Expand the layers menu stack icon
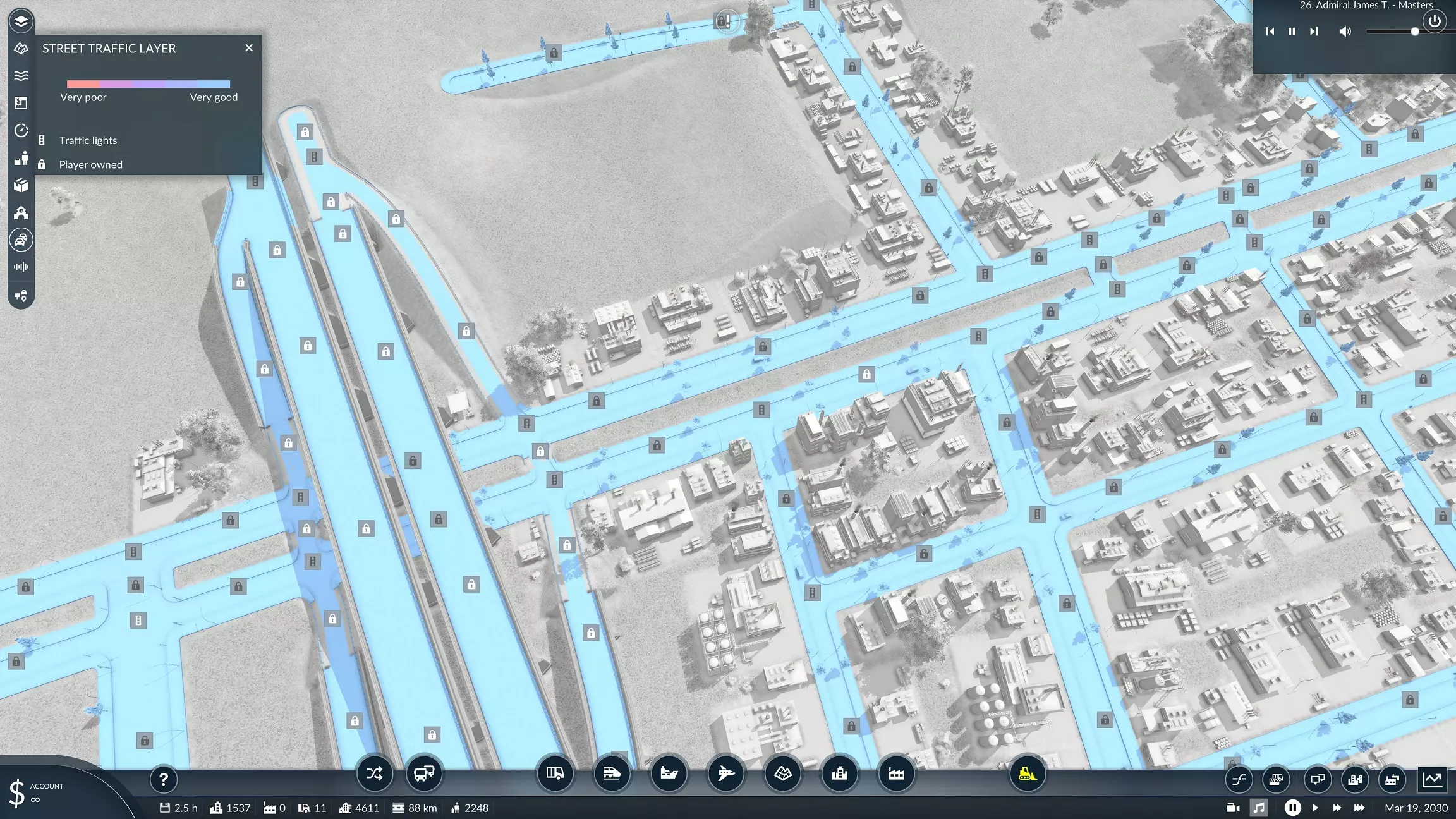This screenshot has width=1456, height=819. (21, 21)
